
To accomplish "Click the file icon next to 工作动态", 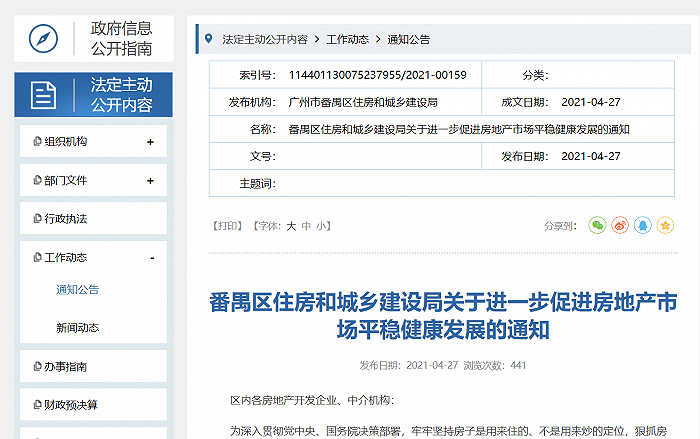I will [x=38, y=257].
